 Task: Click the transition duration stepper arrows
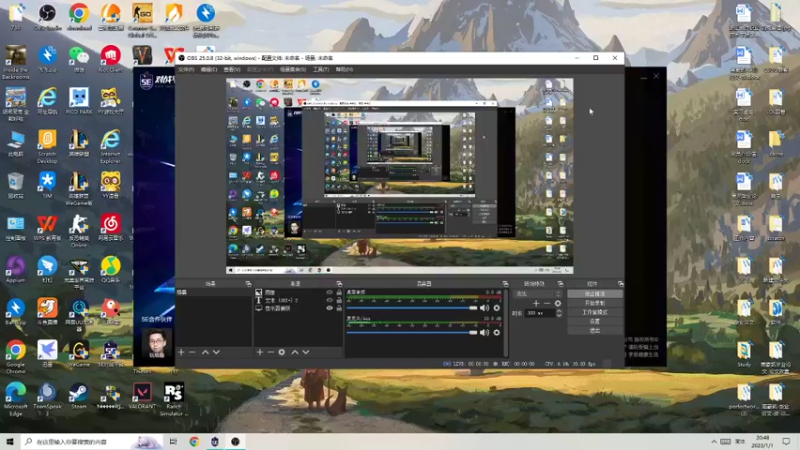tap(559, 313)
